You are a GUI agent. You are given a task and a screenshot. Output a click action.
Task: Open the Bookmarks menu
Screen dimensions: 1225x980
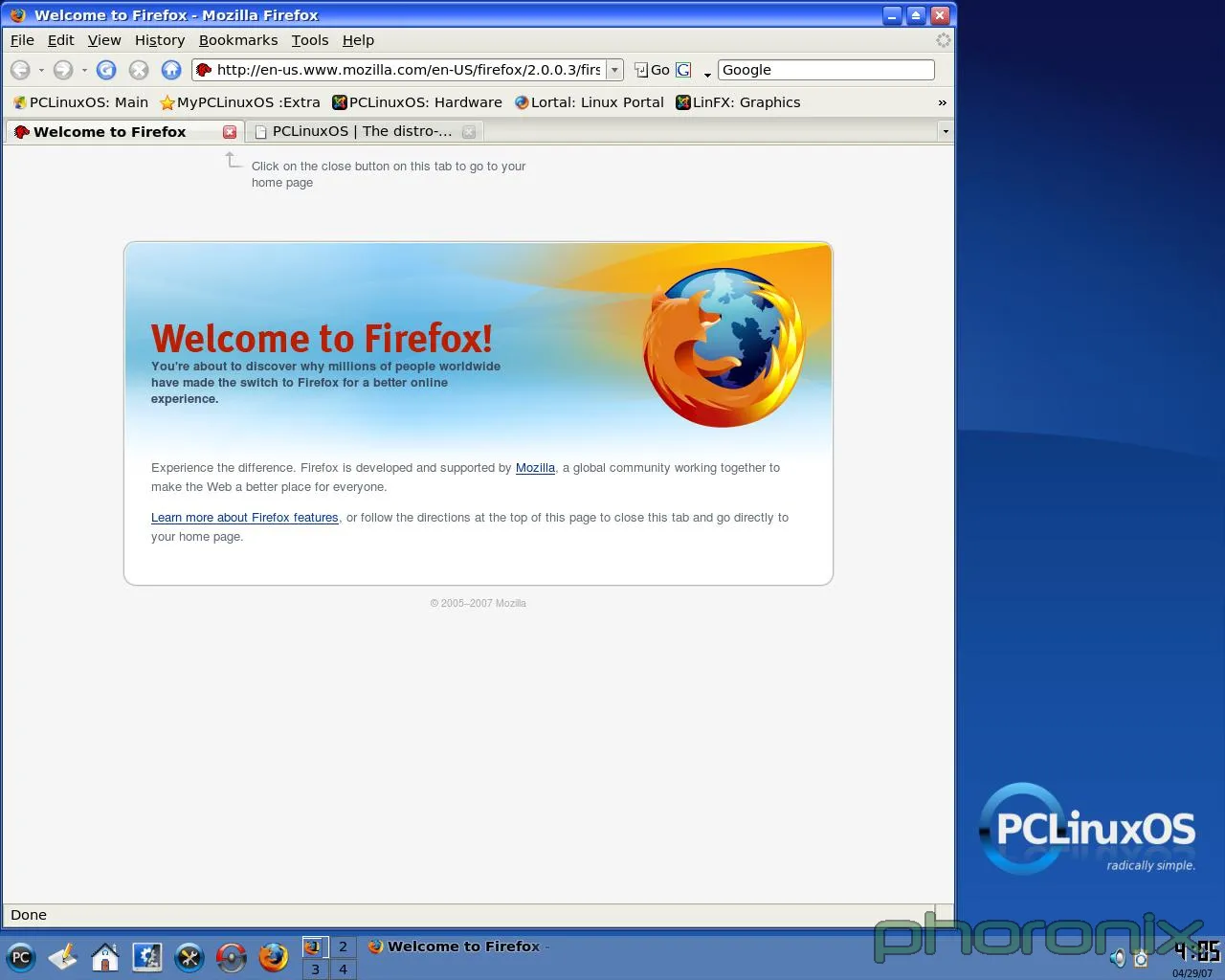238,40
